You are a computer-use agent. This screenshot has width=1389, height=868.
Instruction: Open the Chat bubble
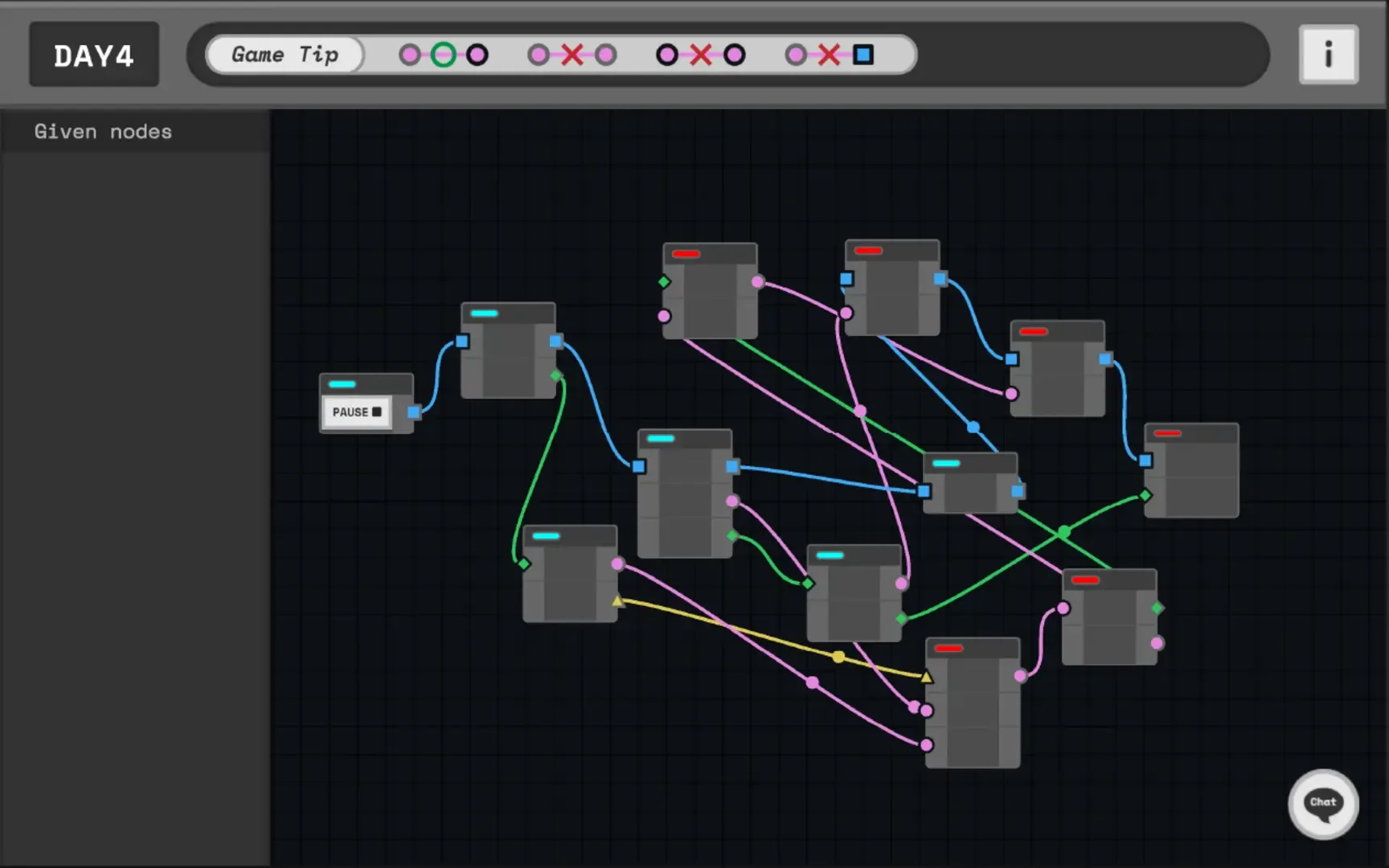coord(1323,805)
